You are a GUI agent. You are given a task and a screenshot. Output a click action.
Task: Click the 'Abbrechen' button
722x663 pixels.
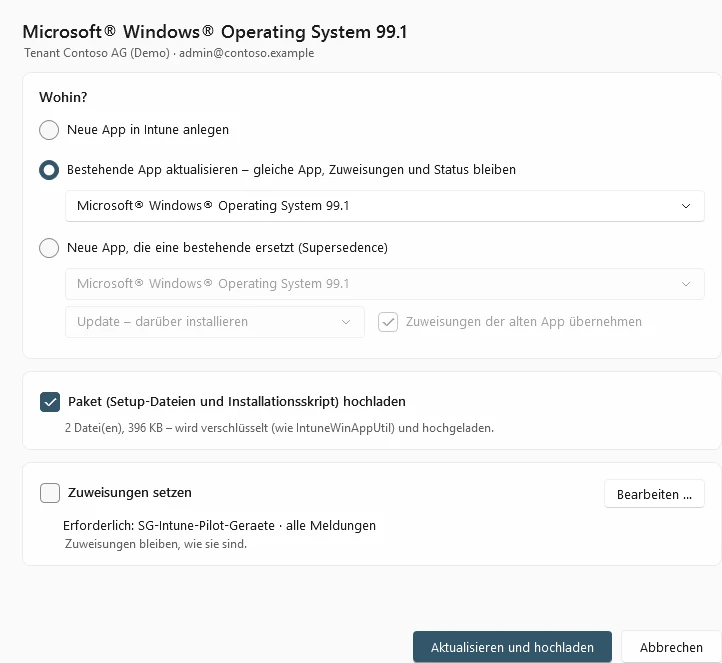pyautogui.click(x=671, y=647)
